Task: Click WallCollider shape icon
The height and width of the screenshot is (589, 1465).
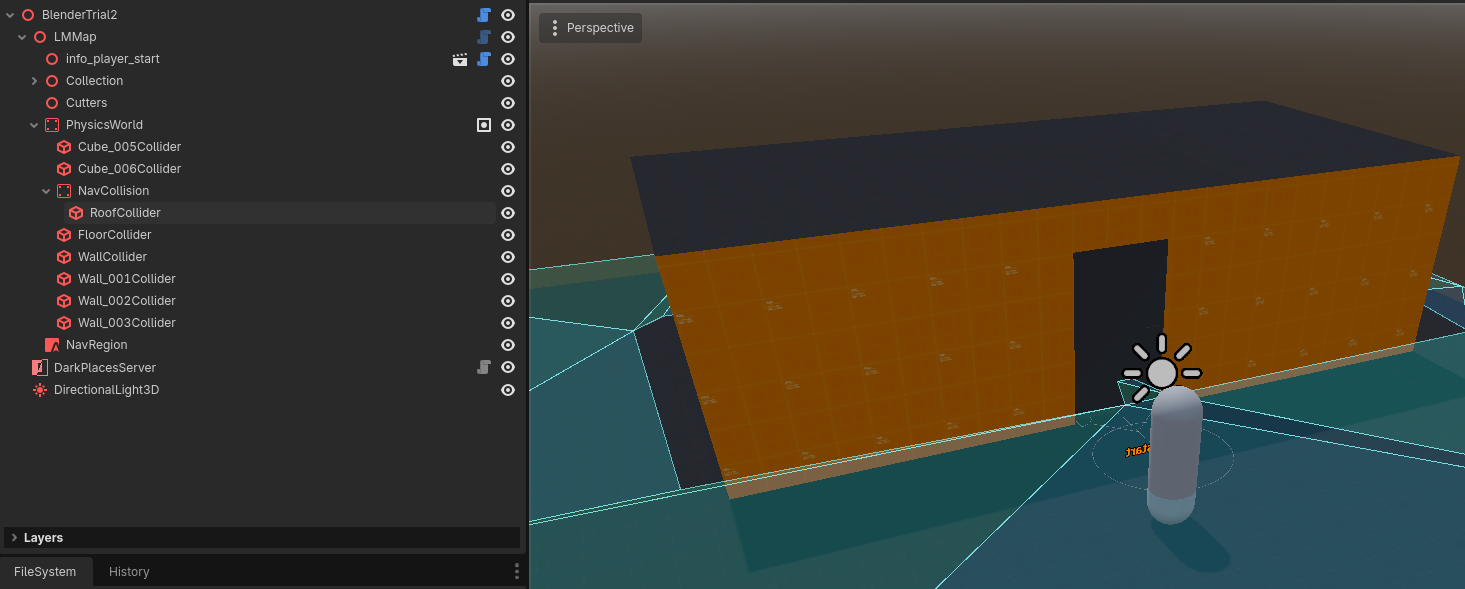Action: coord(64,257)
